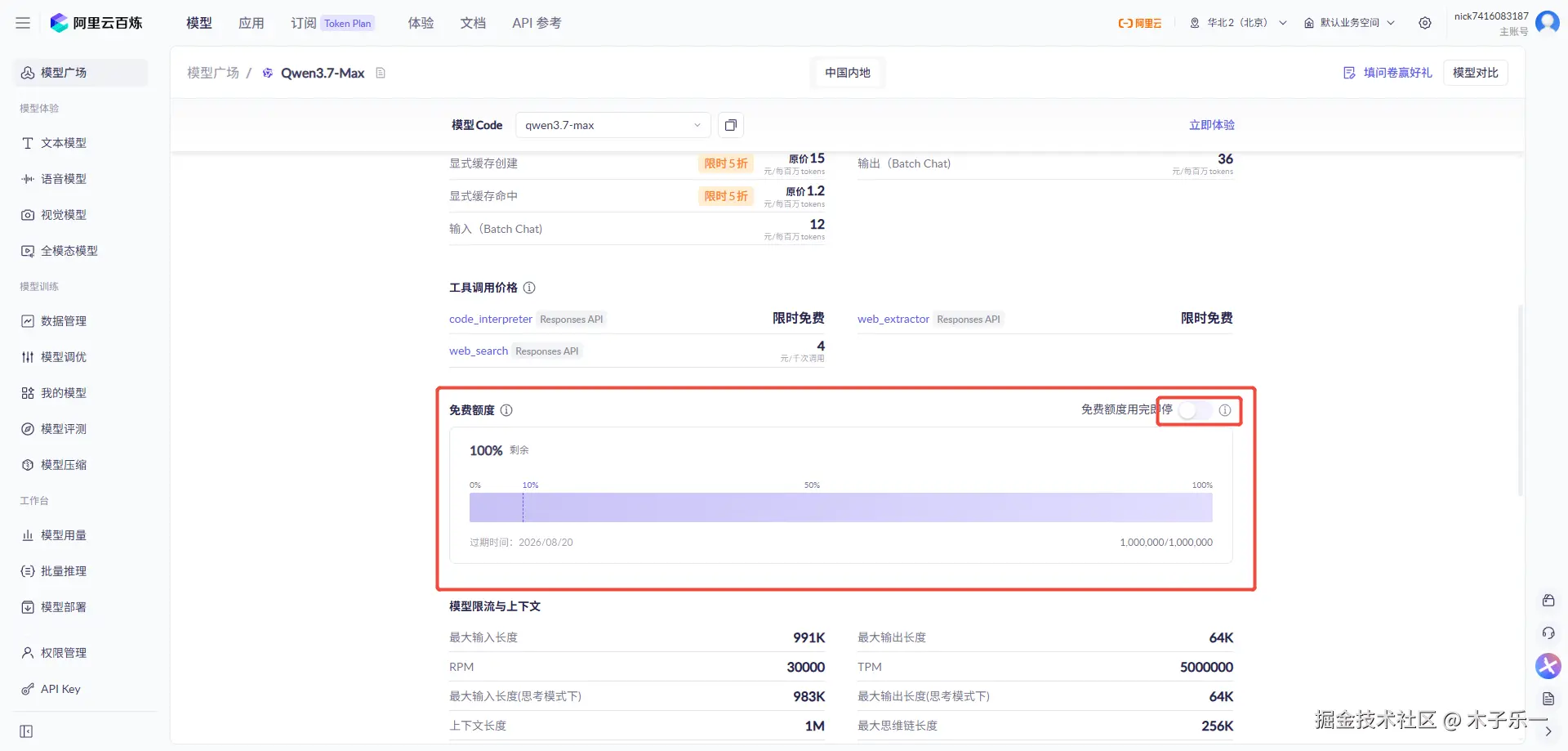Viewport: 1568px width, 751px height.
Task: Click the info icon beside 免费额度
Action: coord(506,410)
